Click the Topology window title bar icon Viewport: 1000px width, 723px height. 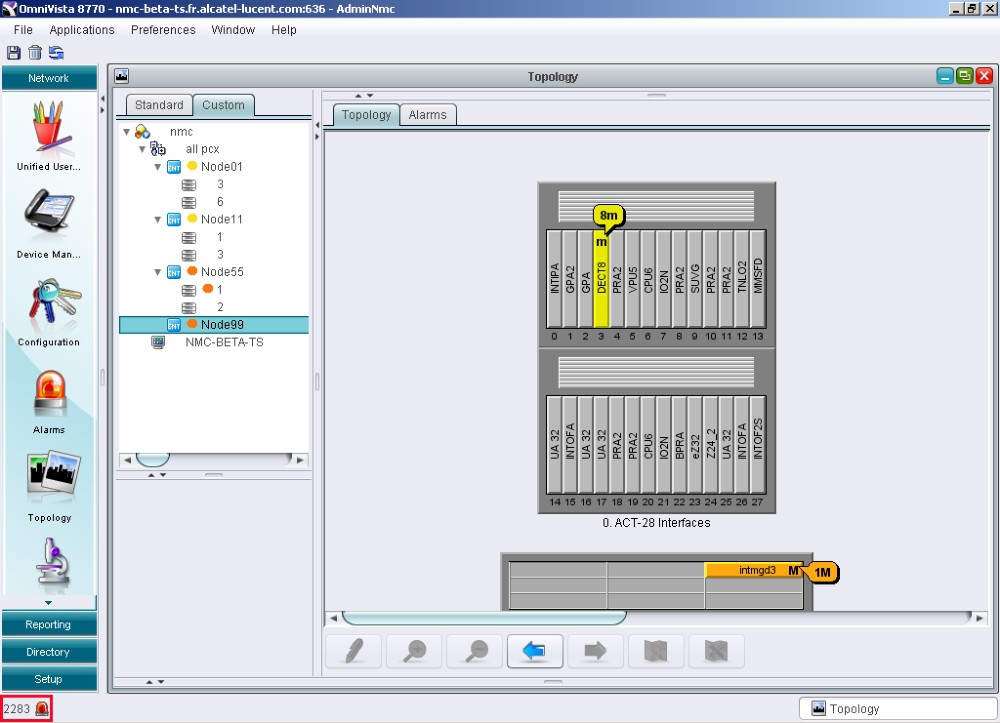coord(121,76)
